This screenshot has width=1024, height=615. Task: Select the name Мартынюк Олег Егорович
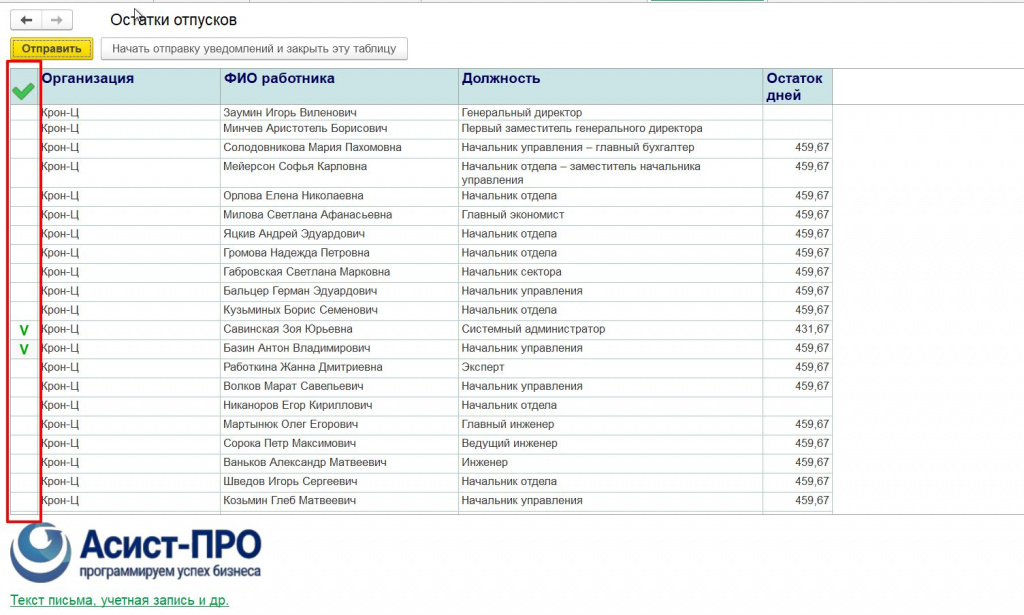click(x=291, y=424)
